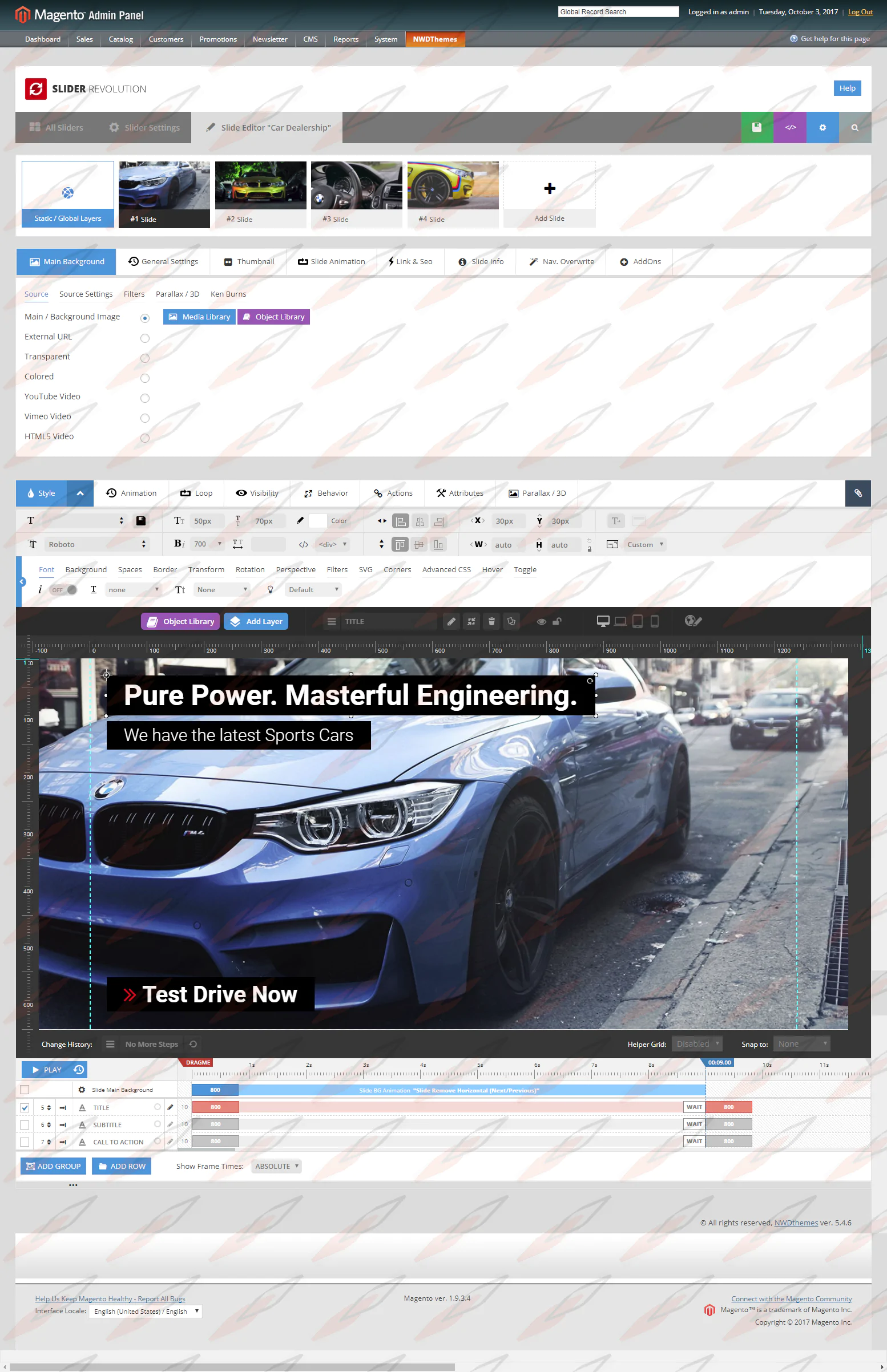Switch to desktop device preview
Screen dimensions: 887x1372
pos(603,621)
